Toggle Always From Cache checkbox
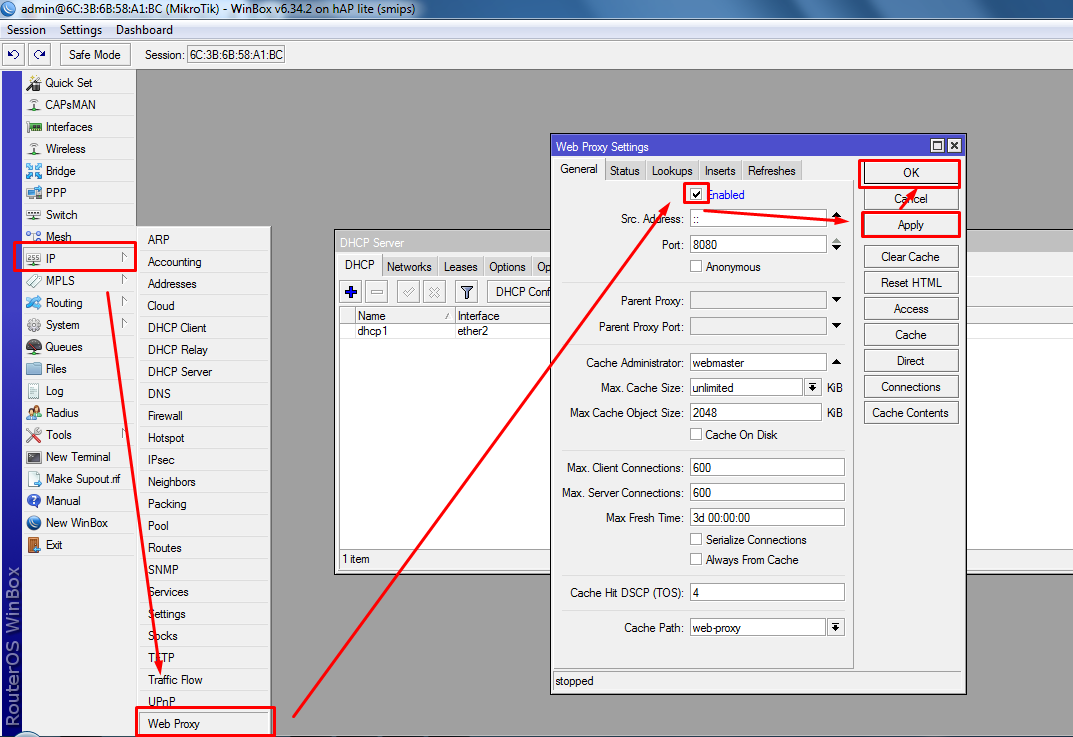The width and height of the screenshot is (1073, 737). point(696,559)
